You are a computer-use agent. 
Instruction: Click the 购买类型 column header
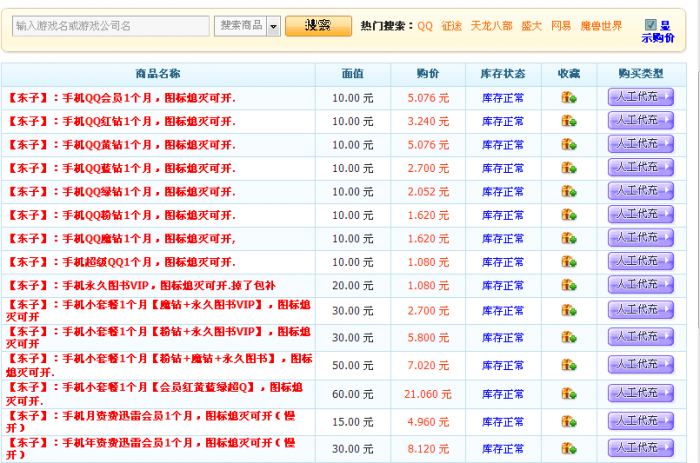[641, 74]
